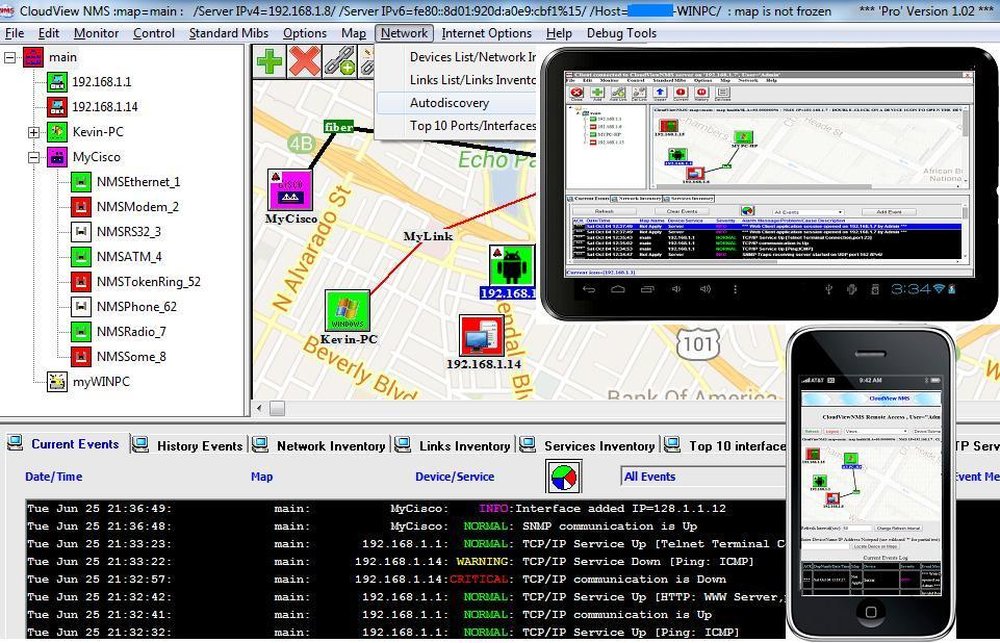This screenshot has height=643, width=1000.
Task: Choose Devices List/Network Inventory menu entry
Action: pos(457,57)
